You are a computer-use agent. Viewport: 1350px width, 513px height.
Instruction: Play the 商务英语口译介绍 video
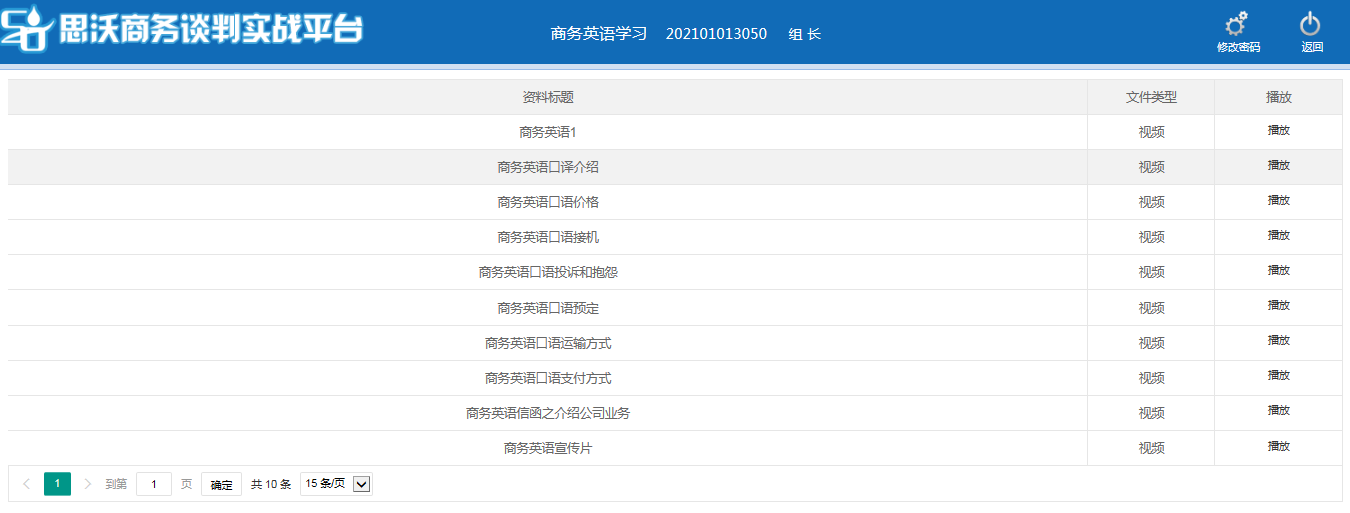pyautogui.click(x=1278, y=166)
